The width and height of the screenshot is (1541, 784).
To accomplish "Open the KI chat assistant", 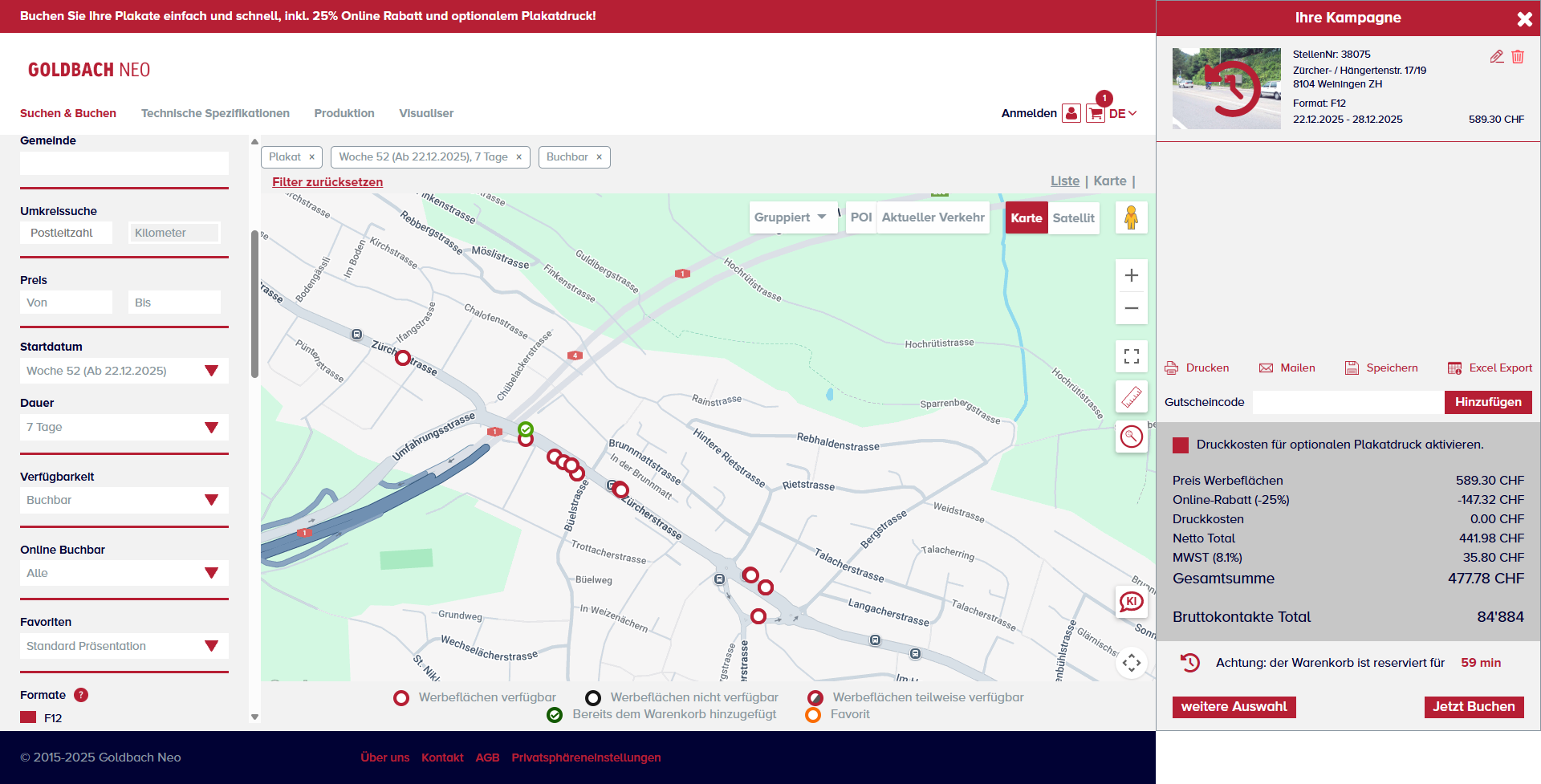I will (x=1131, y=602).
